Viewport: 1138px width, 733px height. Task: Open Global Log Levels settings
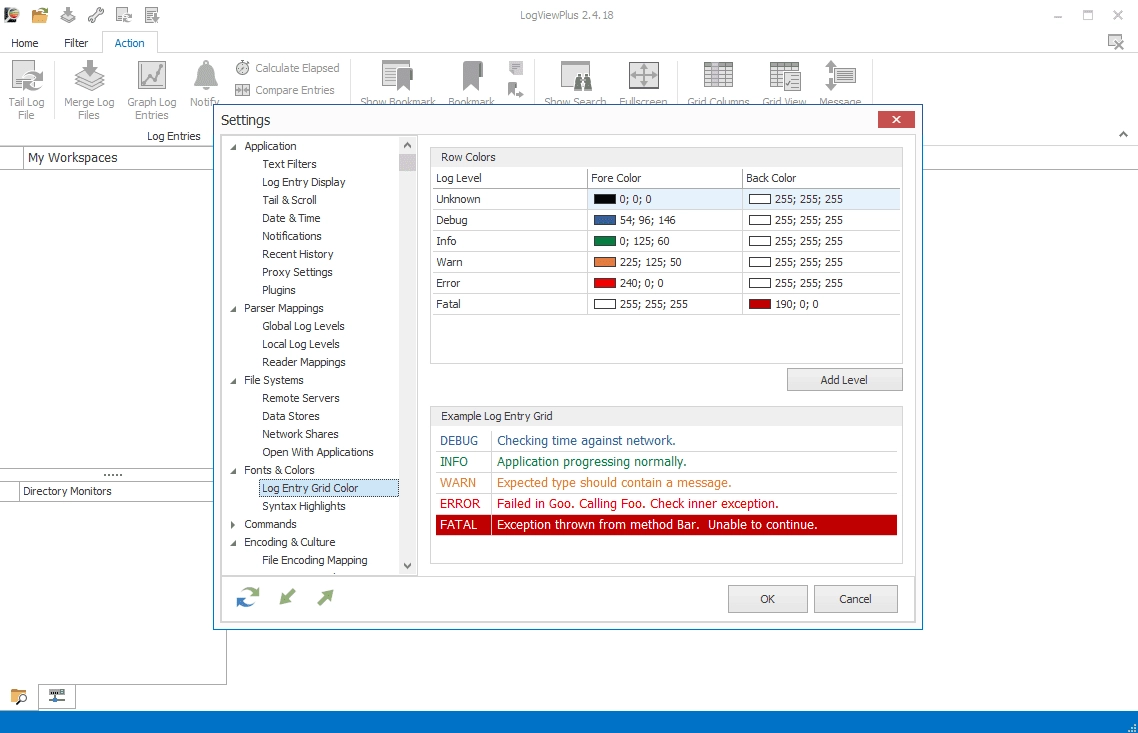point(303,326)
